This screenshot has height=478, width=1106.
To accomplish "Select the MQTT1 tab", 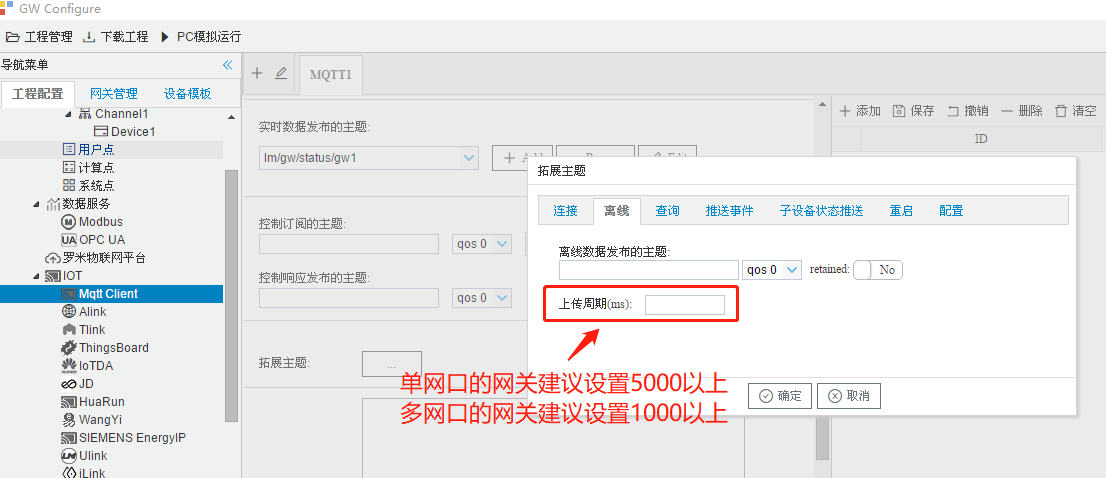I will tap(331, 75).
